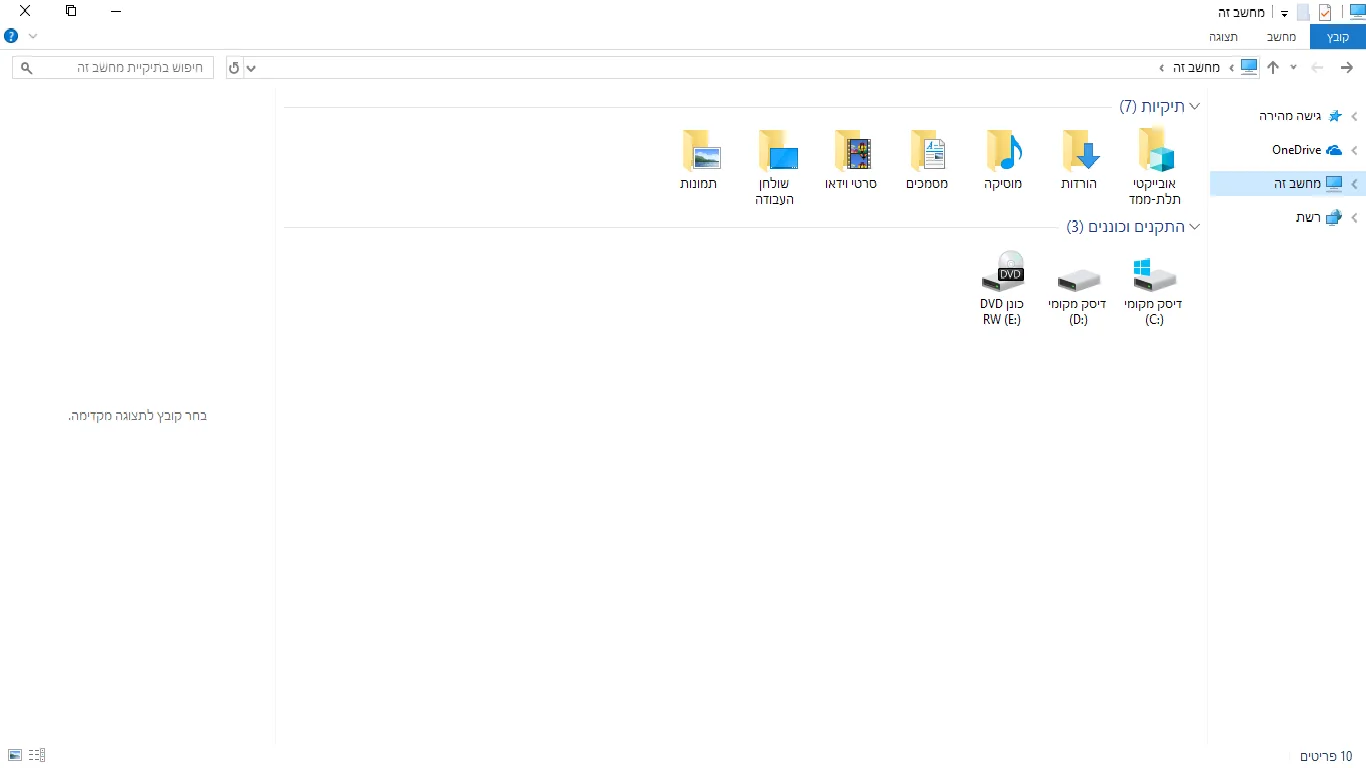Click the search box חיפוש בתיקיית מחשב זה

113,68
